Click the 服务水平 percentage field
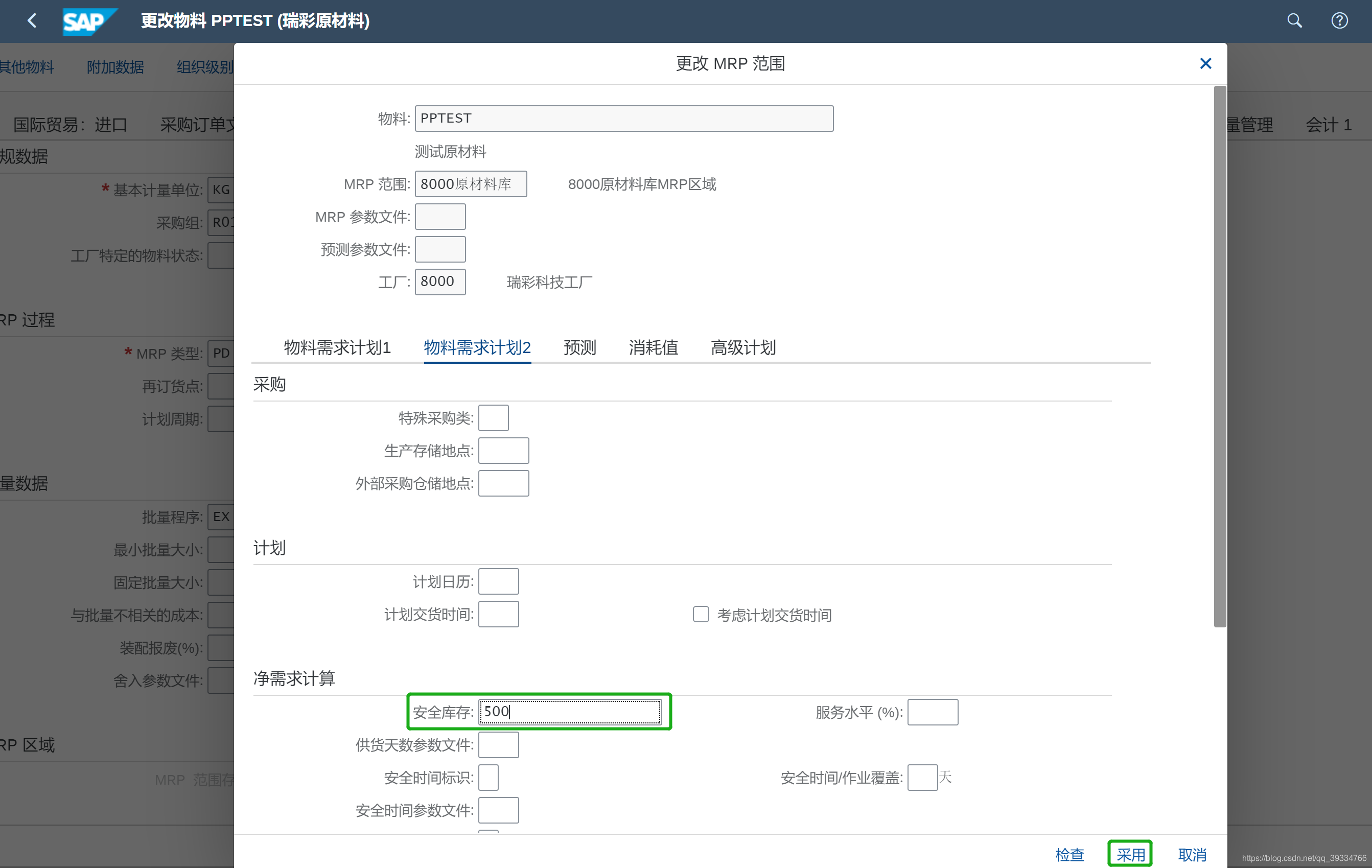The width and height of the screenshot is (1372, 868). (933, 711)
